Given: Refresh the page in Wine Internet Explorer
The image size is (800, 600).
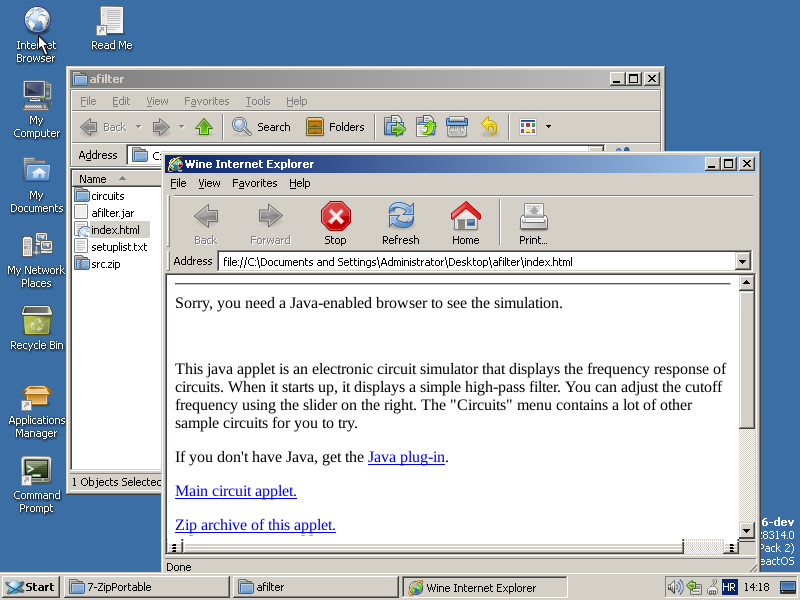Looking at the screenshot, I should [401, 216].
